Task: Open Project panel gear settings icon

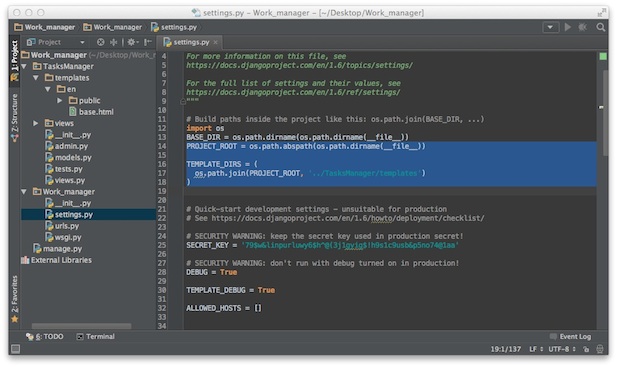Action: [133, 42]
